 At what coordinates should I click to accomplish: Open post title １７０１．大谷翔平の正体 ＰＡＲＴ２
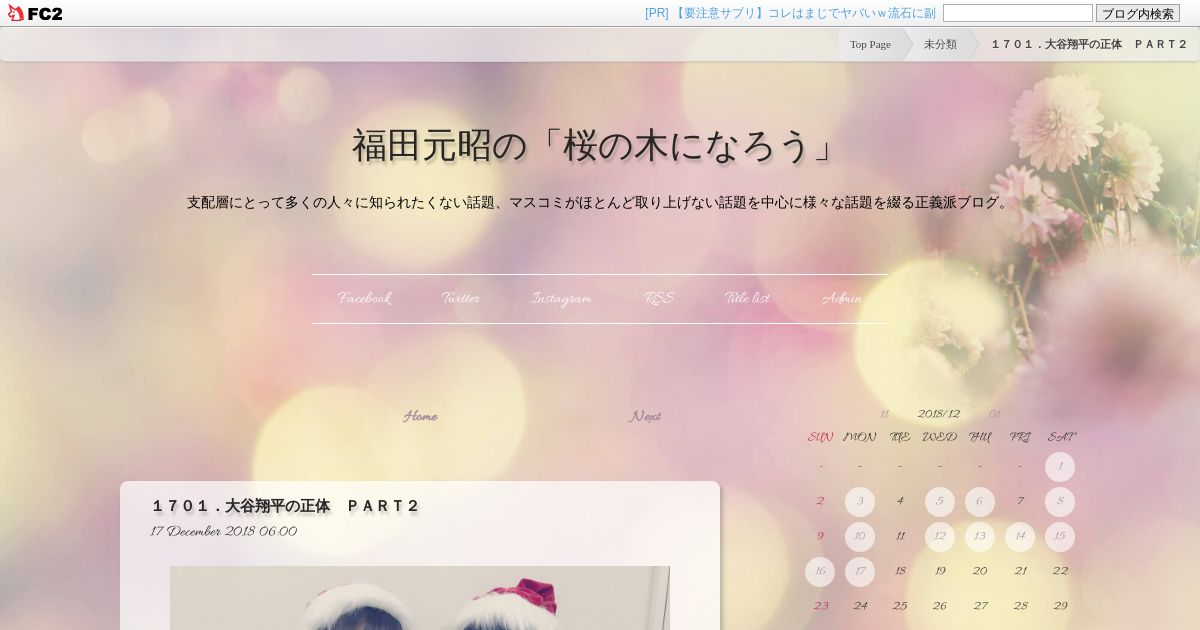point(285,506)
